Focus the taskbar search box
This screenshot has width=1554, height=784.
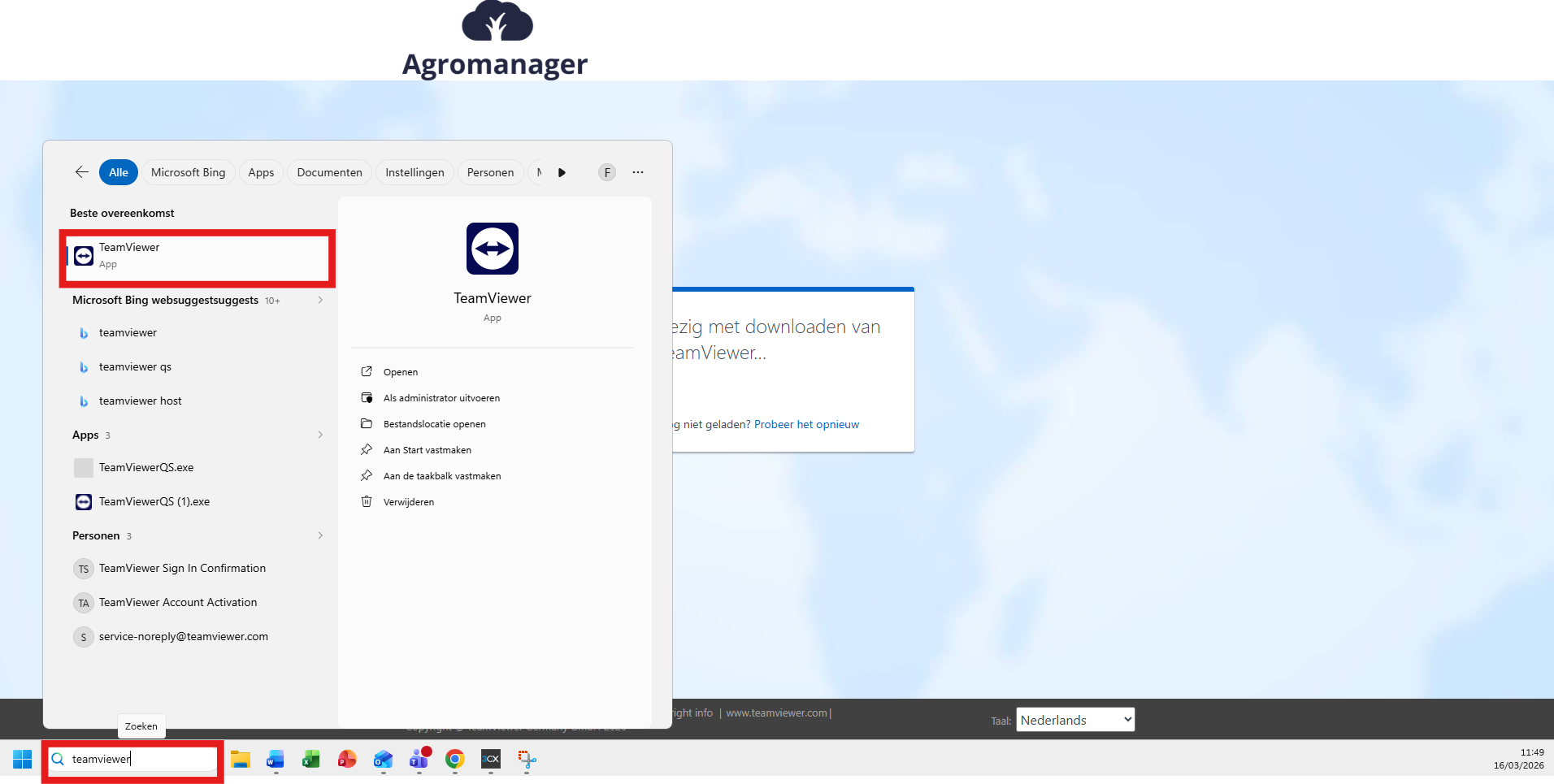pos(133,760)
